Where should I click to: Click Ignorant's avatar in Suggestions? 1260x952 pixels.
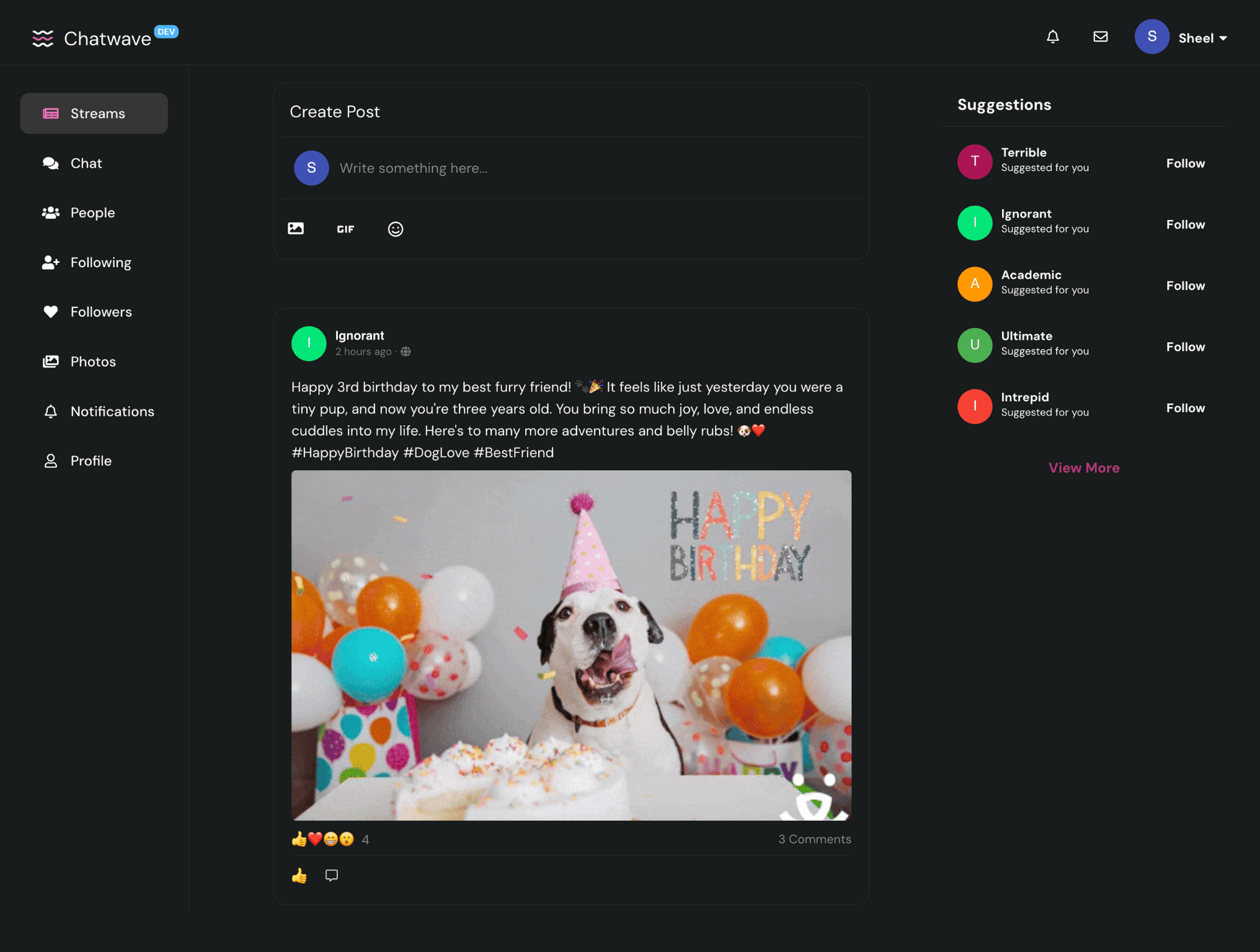pos(975,223)
